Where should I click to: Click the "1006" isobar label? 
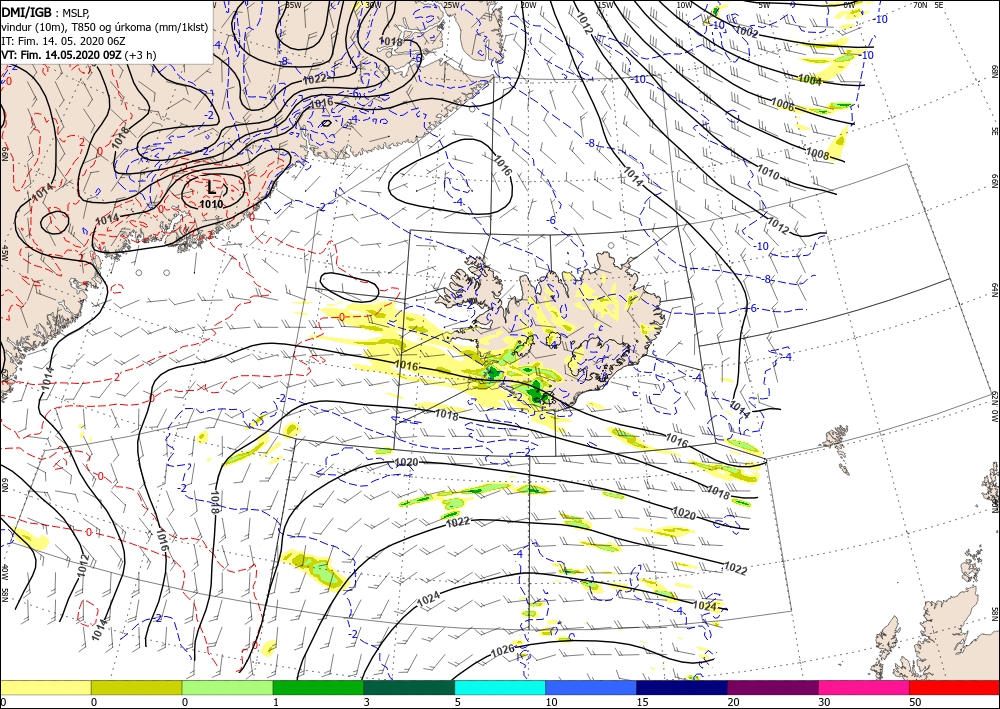(x=783, y=105)
